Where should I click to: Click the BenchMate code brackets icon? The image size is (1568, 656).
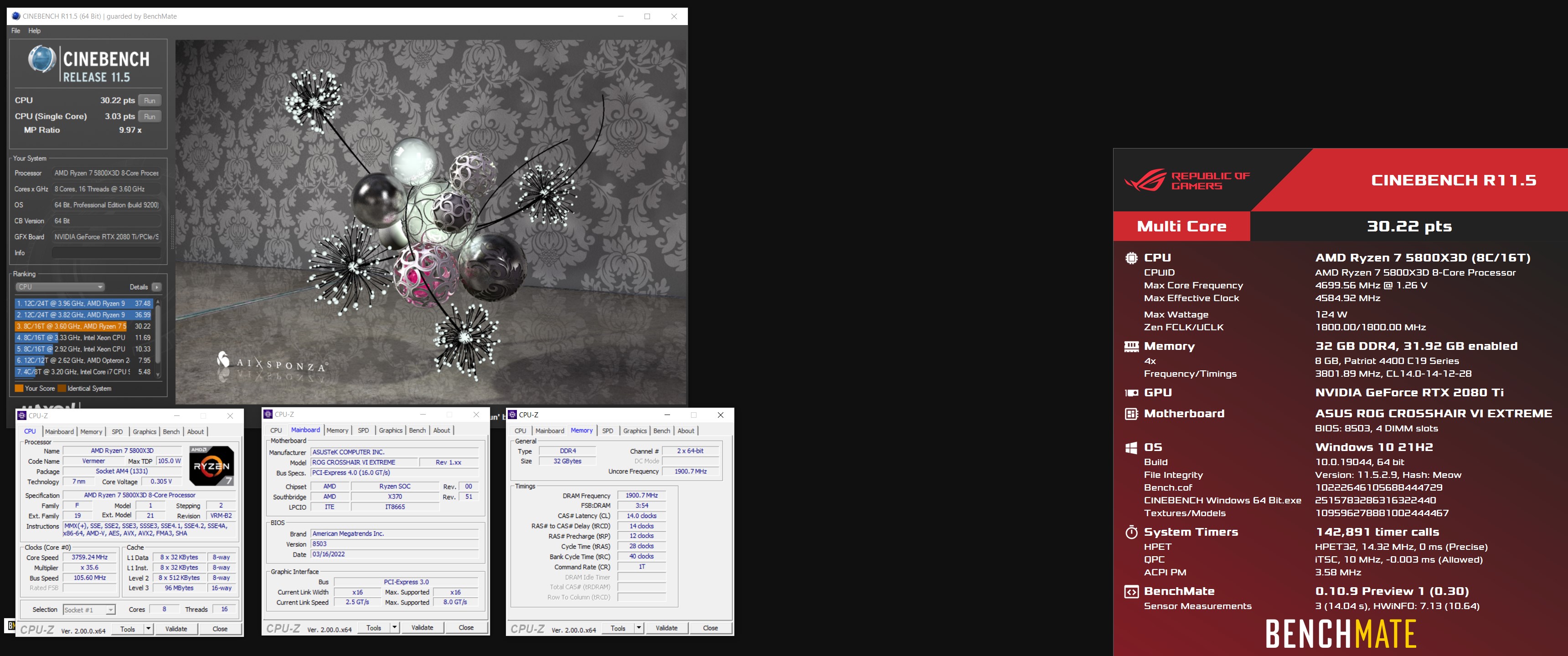pyautogui.click(x=1132, y=592)
